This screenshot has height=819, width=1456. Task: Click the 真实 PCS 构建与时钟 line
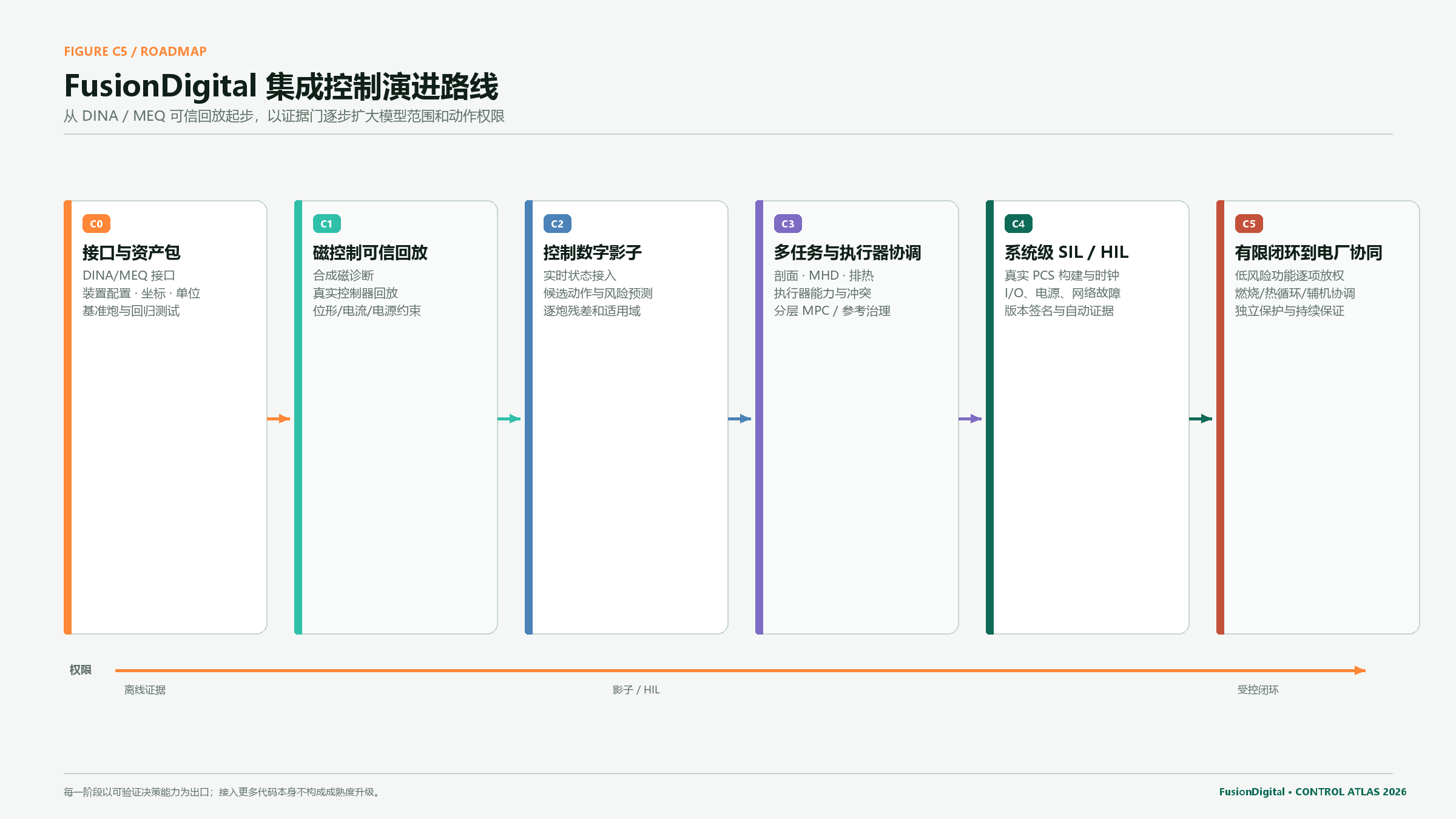coord(1062,275)
